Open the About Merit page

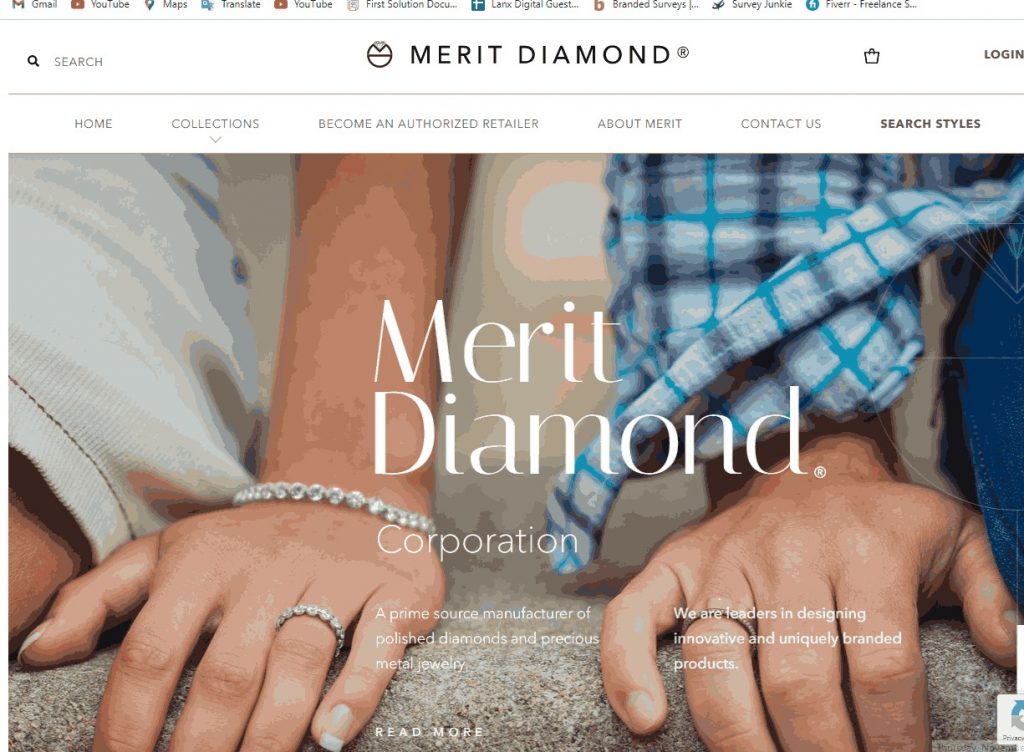(x=639, y=123)
